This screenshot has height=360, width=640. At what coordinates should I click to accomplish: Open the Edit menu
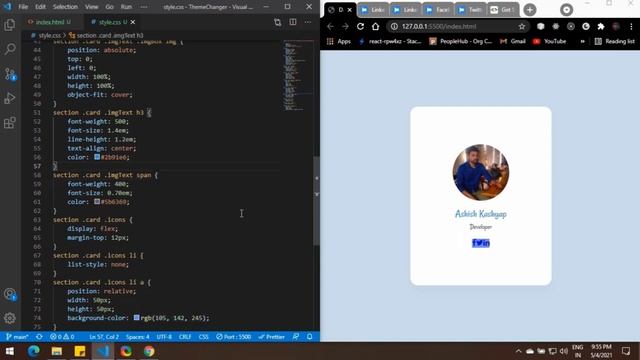click(40, 7)
